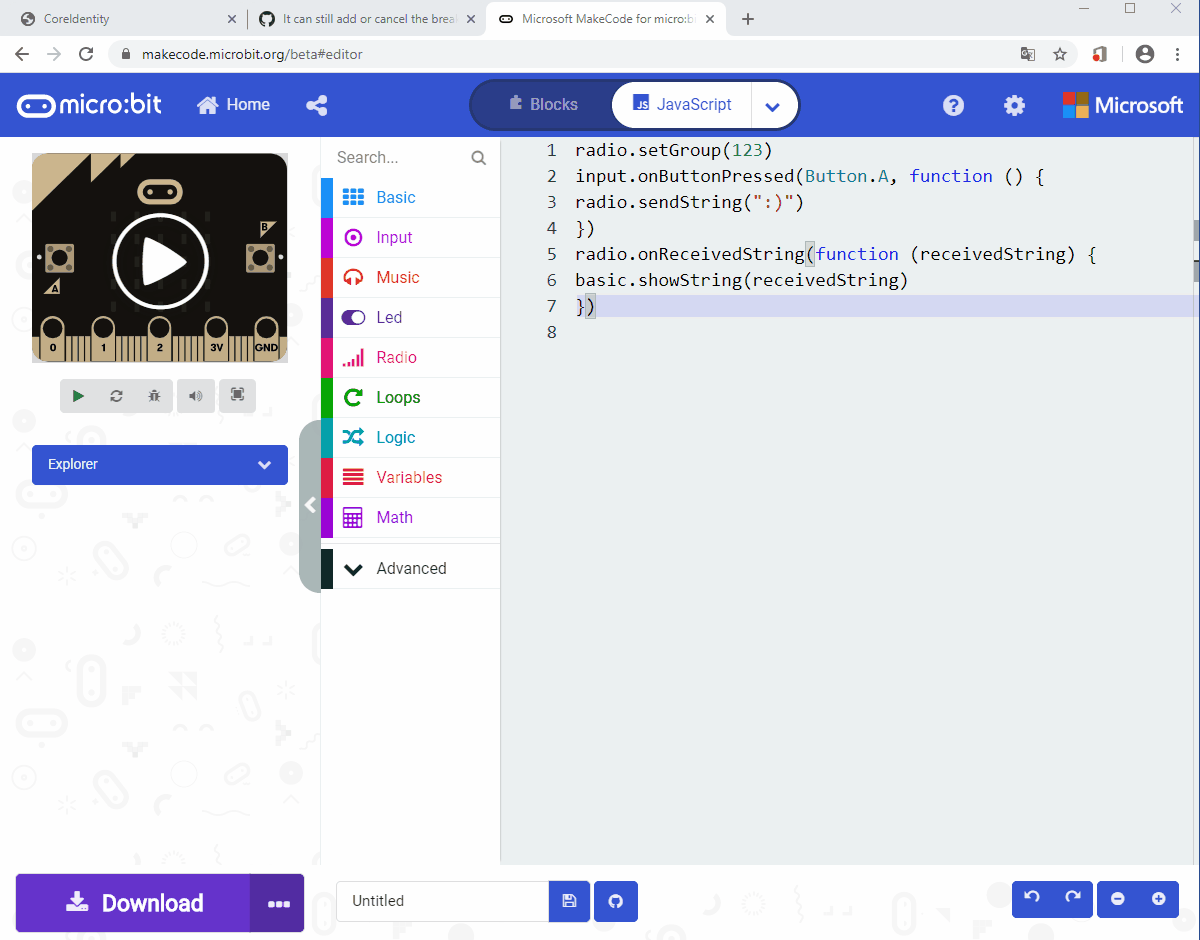Screen dimensions: 1200x940
Task: Run the micro:bit simulator
Action: tap(78, 395)
